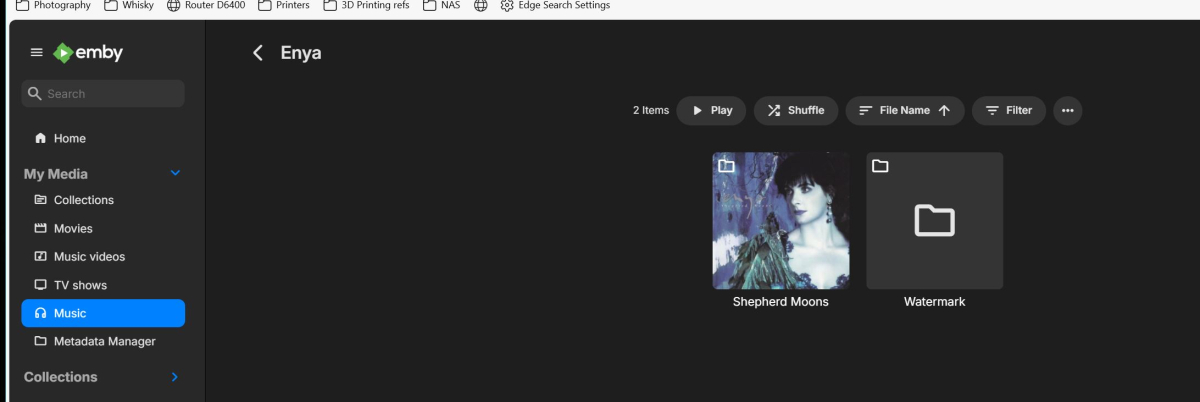
Task: Open the more options ellipsis button
Action: [x=1067, y=110]
